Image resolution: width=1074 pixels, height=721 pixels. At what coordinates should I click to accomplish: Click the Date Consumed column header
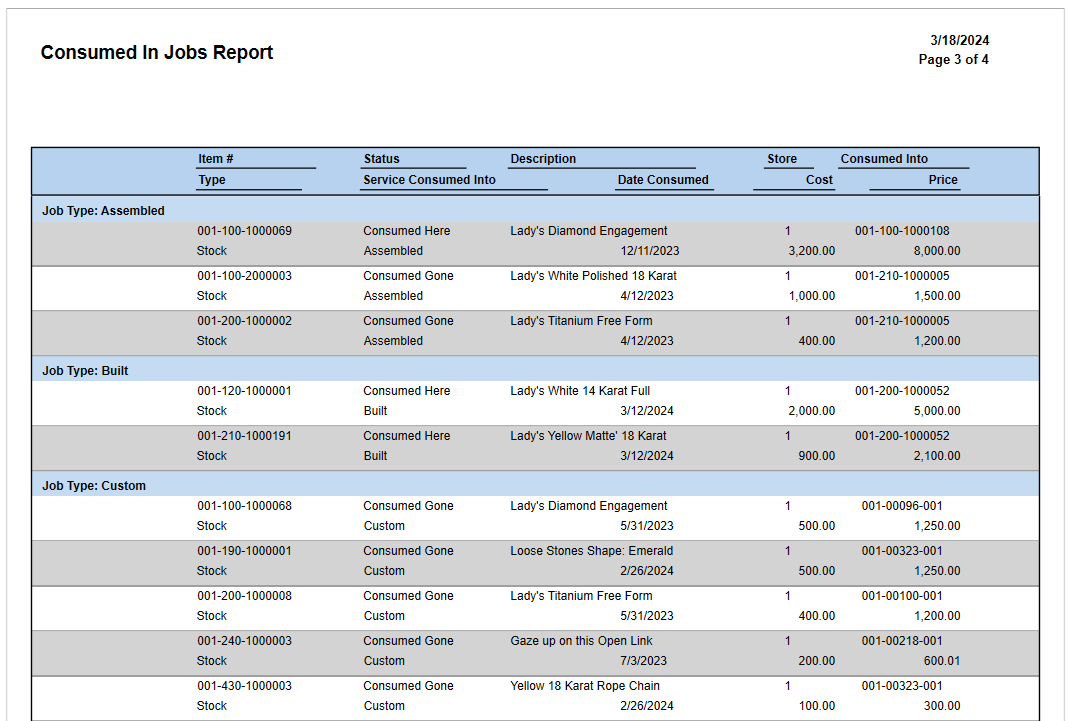[662, 180]
